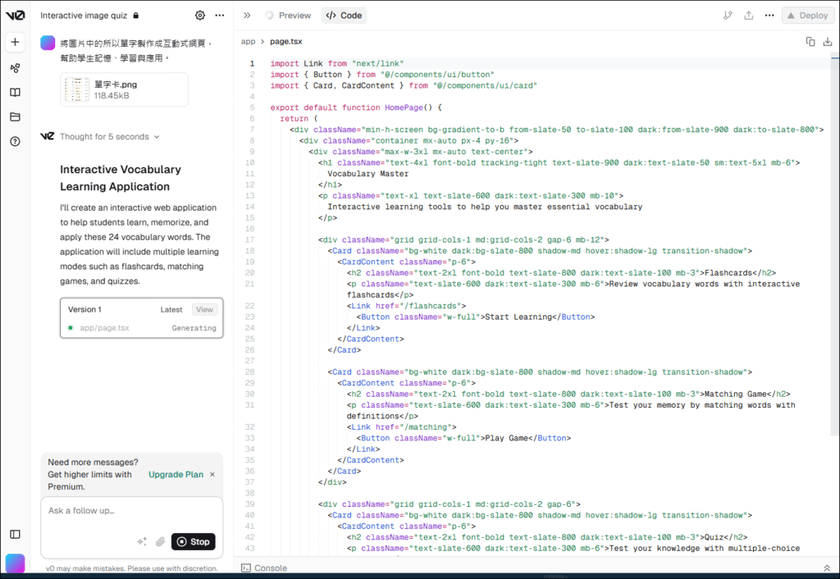This screenshot has height=579, width=840.
Task: Copy the code with the copy icon
Action: coord(810,41)
